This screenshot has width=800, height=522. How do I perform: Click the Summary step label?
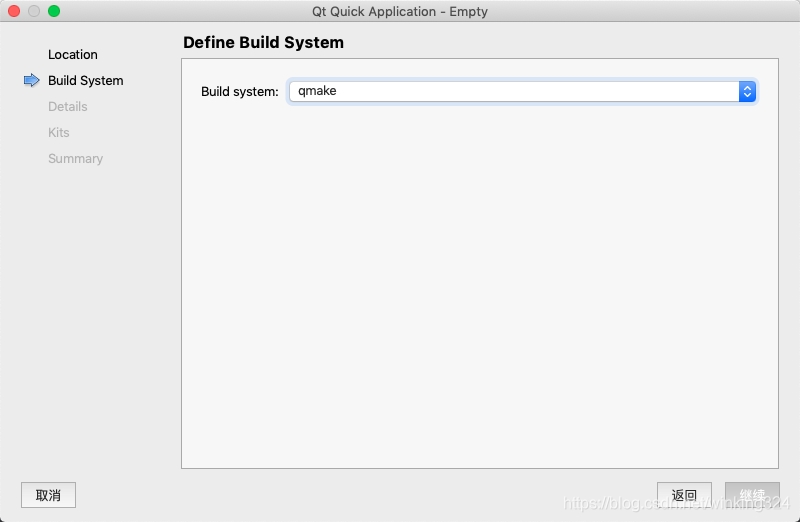(x=76, y=159)
